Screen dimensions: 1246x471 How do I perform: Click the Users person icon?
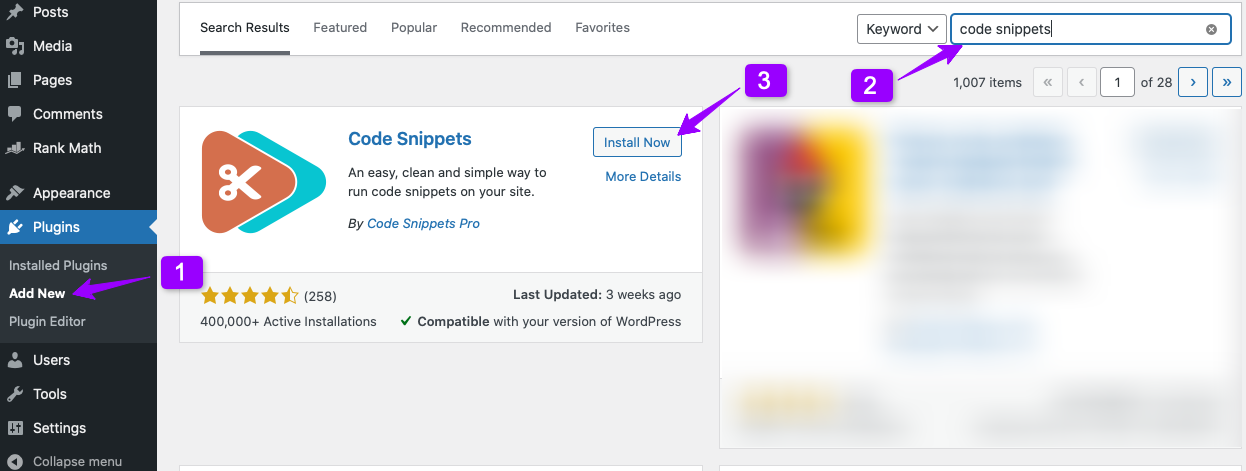click(x=15, y=360)
